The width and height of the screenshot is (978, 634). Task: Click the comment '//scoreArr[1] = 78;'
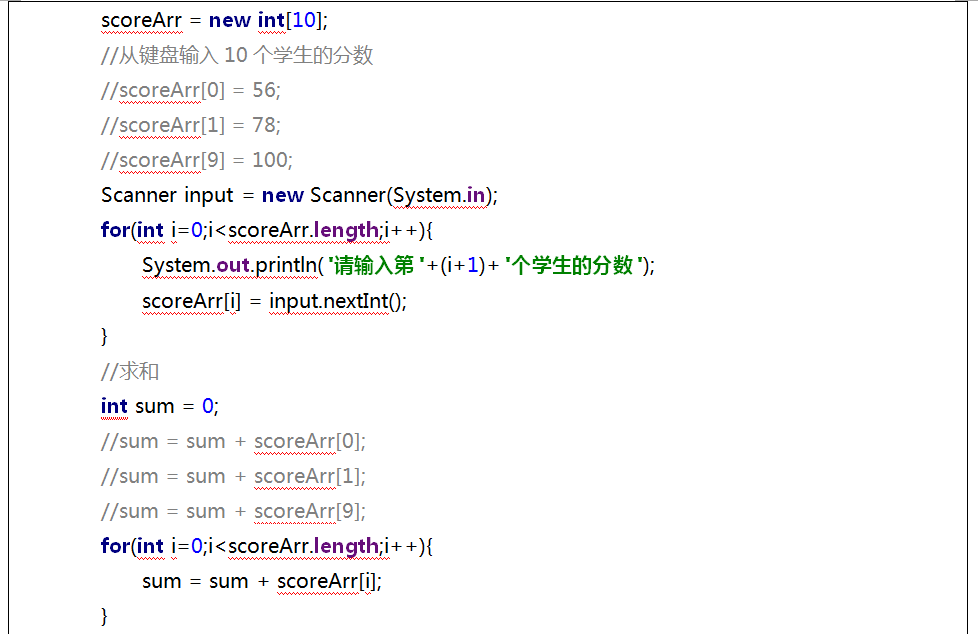click(x=191, y=125)
